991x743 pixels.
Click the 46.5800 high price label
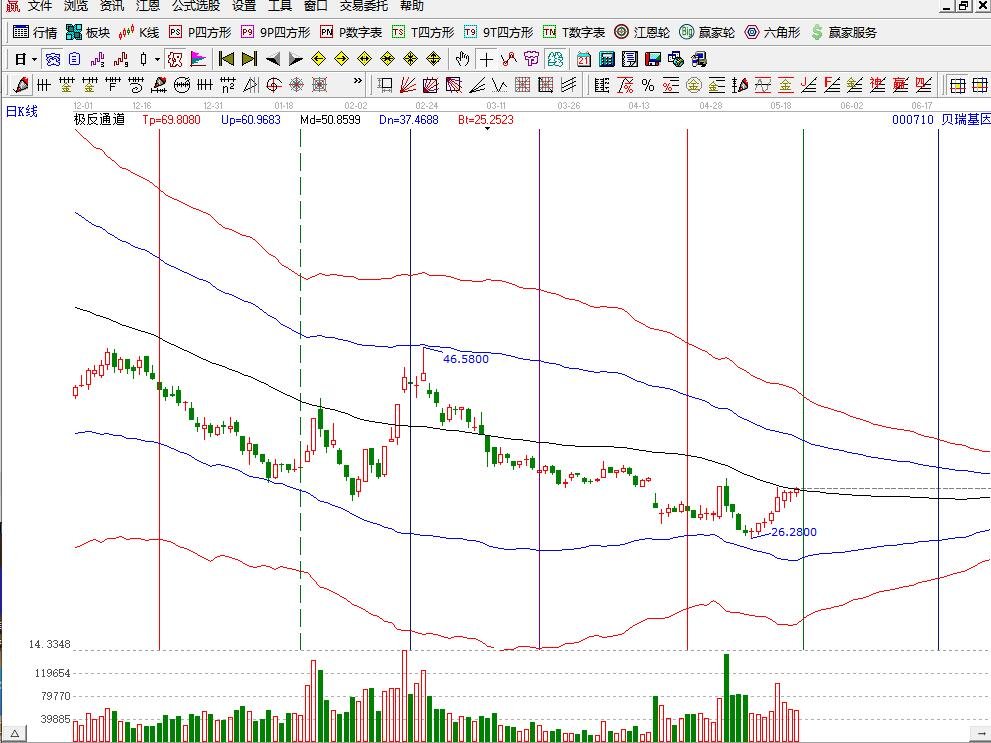tap(466, 359)
